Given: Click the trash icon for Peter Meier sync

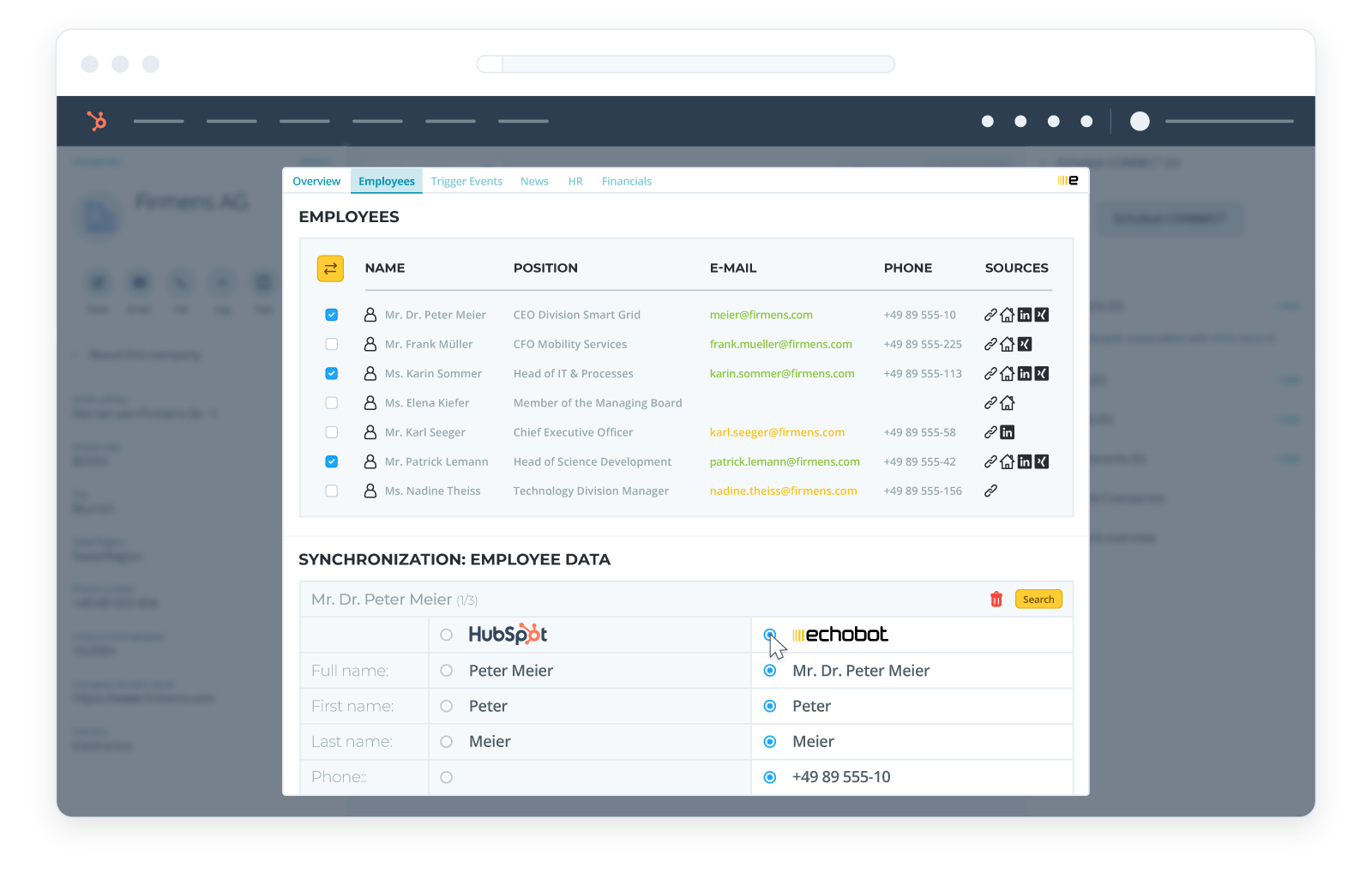Looking at the screenshot, I should pos(996,600).
